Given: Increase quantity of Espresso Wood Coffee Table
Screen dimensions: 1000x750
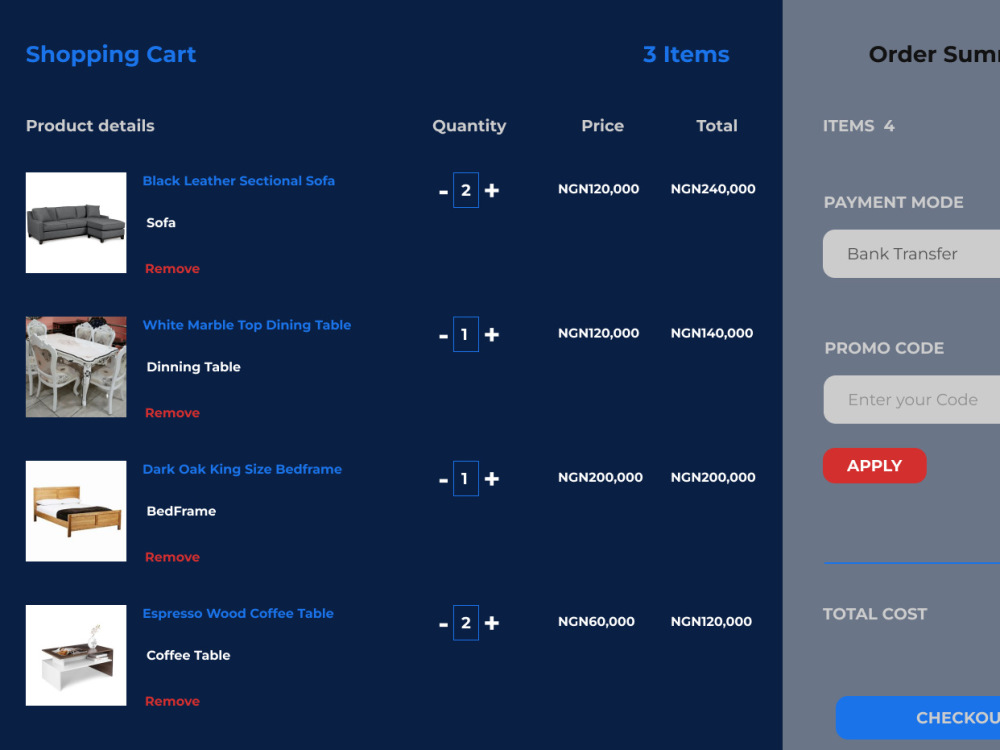Looking at the screenshot, I should (492, 622).
